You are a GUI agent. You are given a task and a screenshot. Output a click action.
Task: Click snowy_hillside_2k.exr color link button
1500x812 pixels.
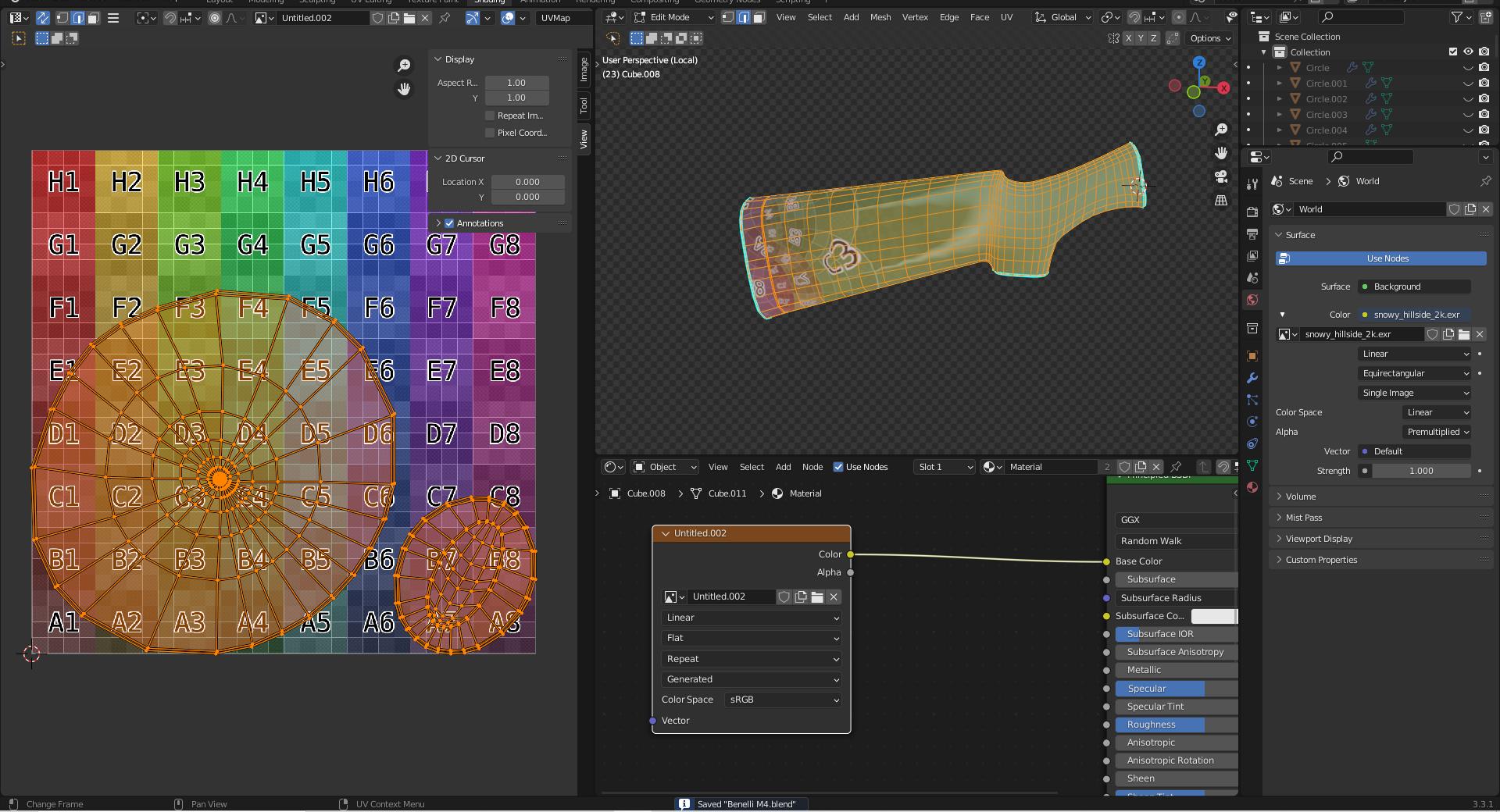point(1414,315)
